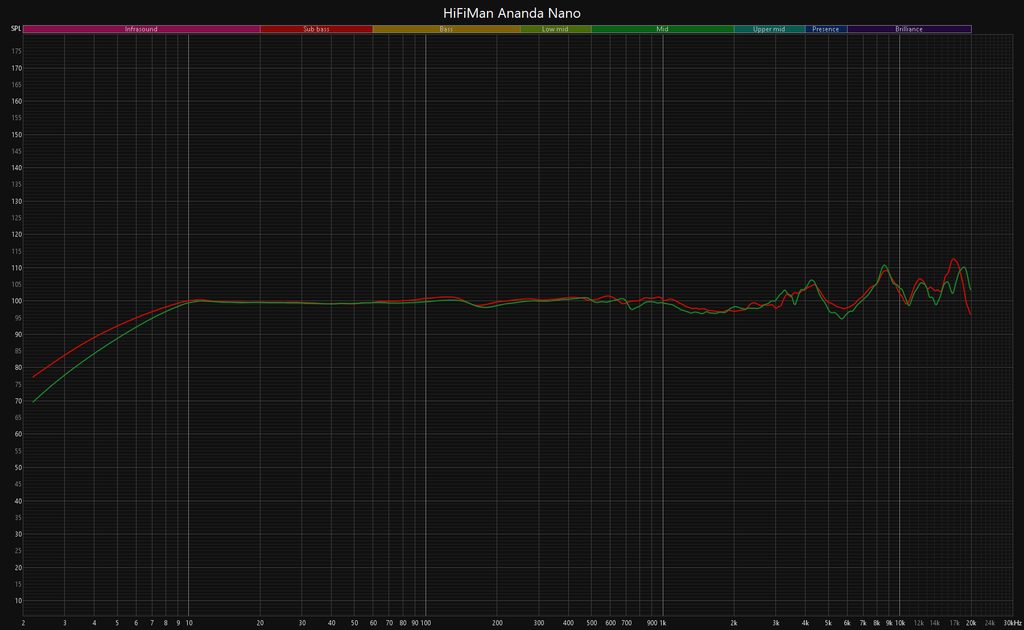Click the Infrasound frequency band label
The image size is (1024, 630).
141,29
